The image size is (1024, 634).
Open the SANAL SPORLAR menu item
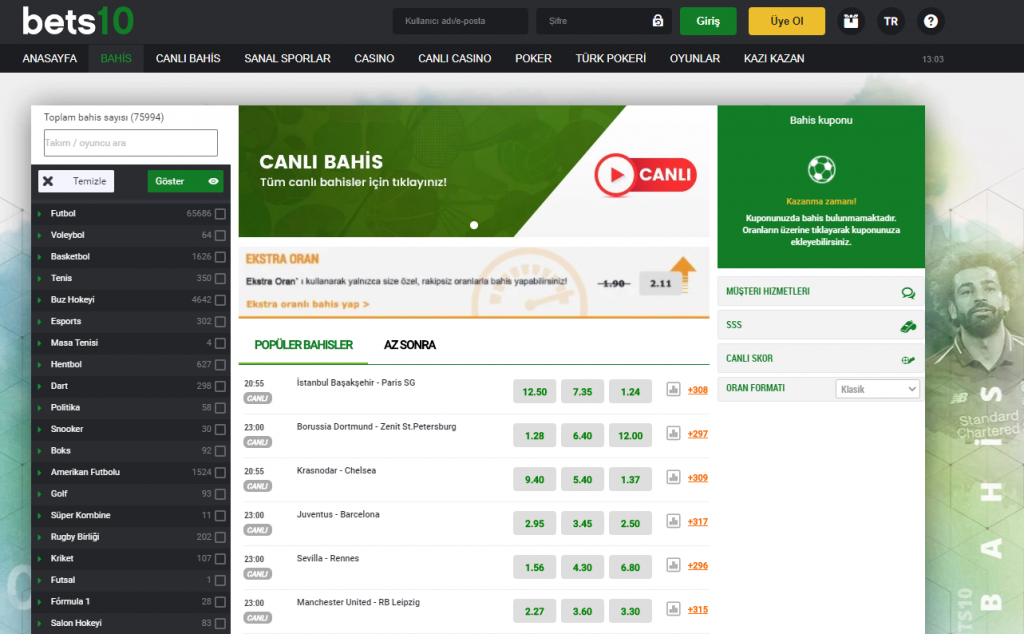[287, 58]
